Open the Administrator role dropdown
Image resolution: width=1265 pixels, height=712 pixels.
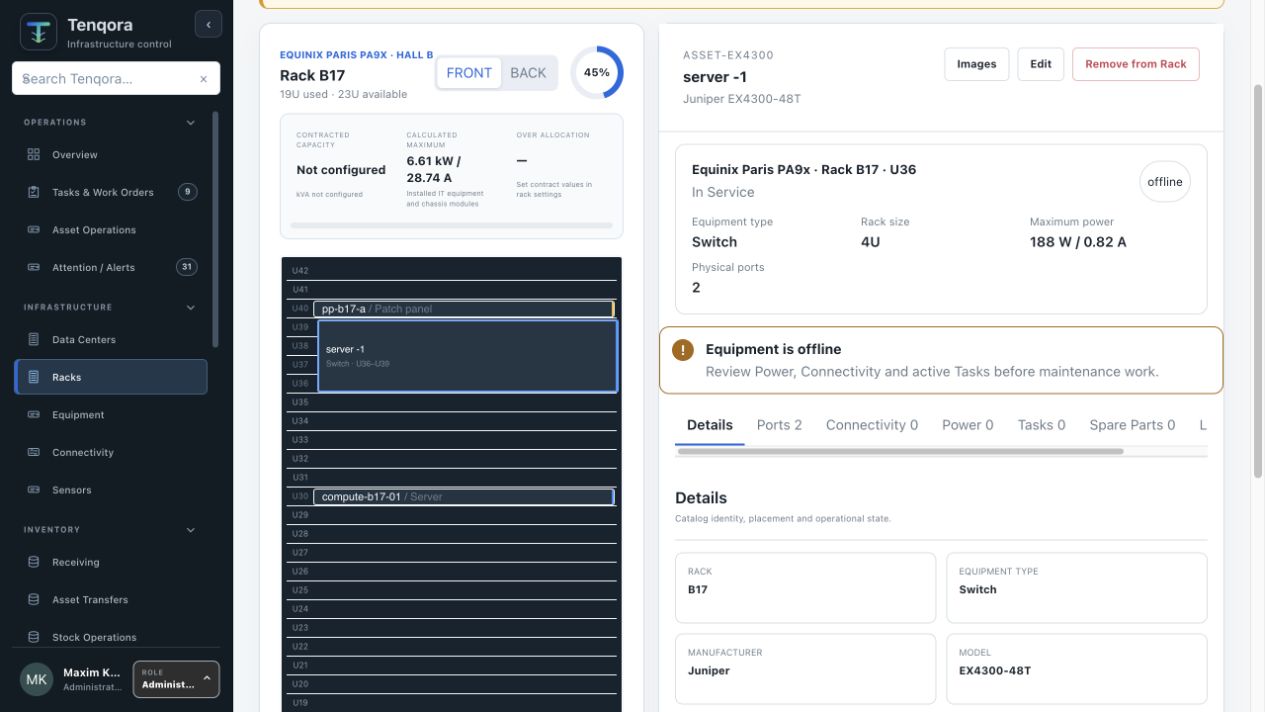coord(176,679)
